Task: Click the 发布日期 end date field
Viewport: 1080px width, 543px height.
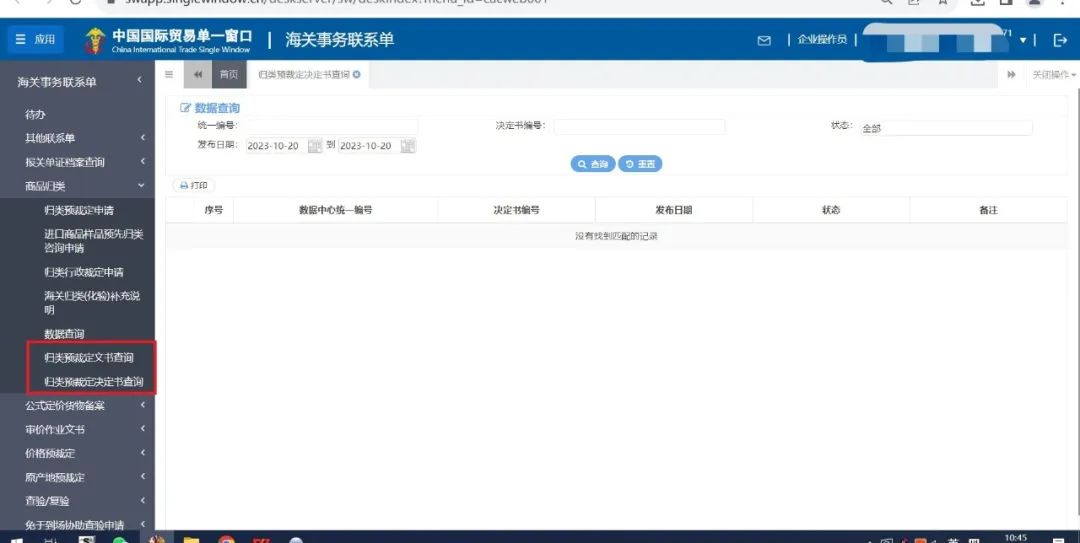Action: pyautogui.click(x=368, y=146)
